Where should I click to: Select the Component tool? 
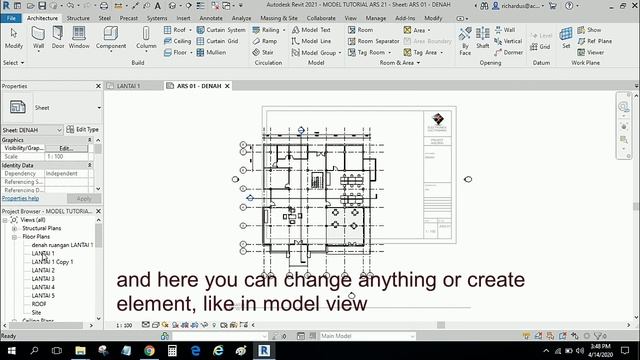[x=111, y=38]
